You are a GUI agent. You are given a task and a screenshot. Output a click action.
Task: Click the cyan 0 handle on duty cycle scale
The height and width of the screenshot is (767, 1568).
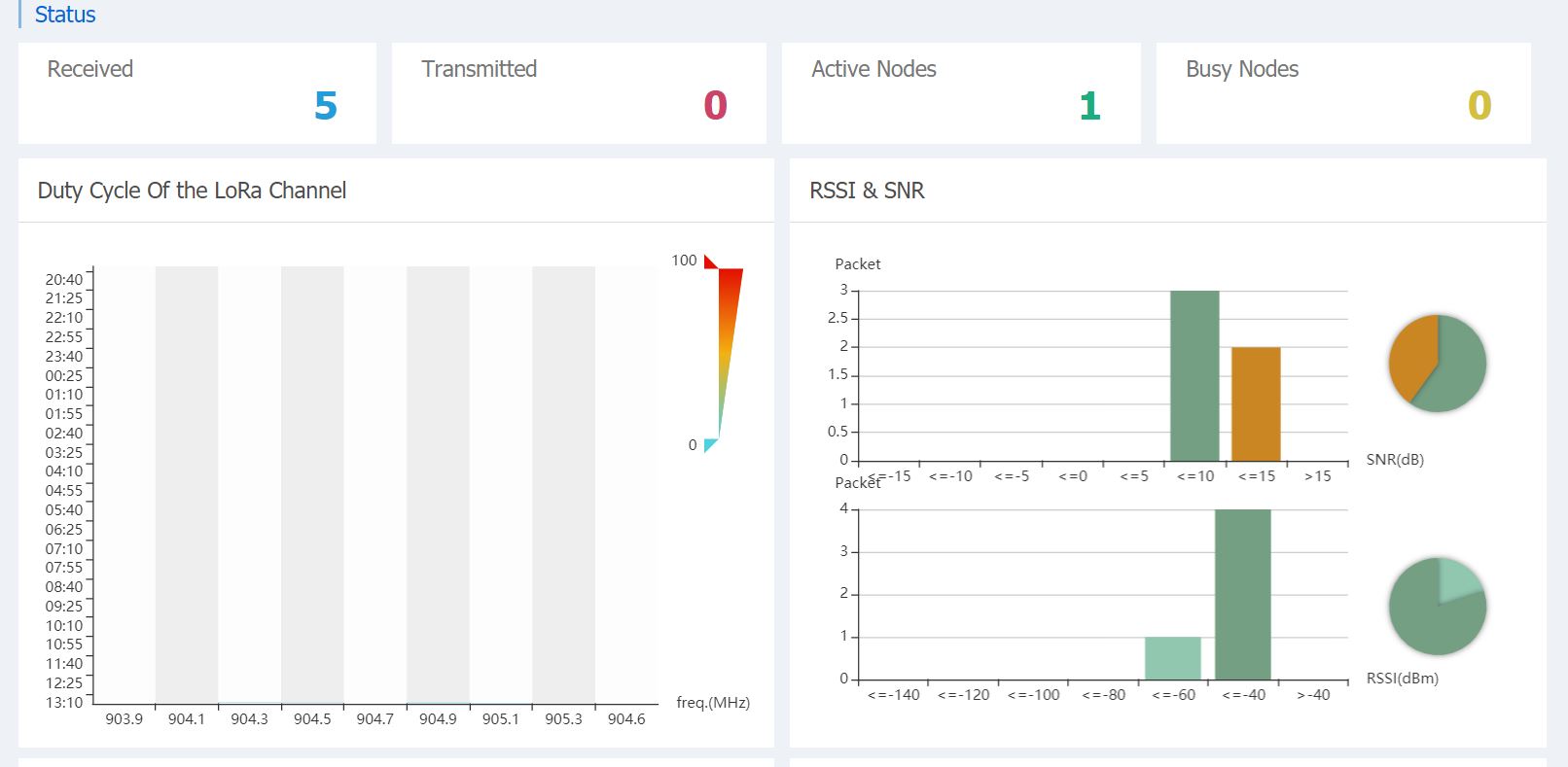[710, 445]
